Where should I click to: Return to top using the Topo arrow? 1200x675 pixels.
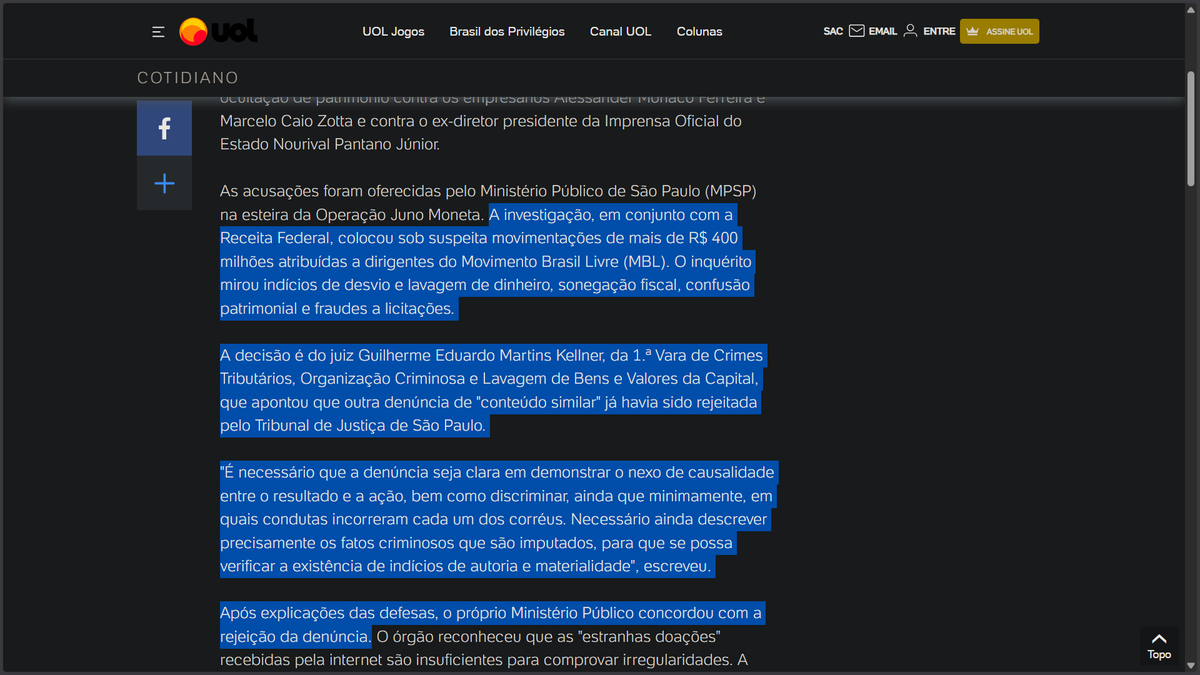pos(1159,645)
